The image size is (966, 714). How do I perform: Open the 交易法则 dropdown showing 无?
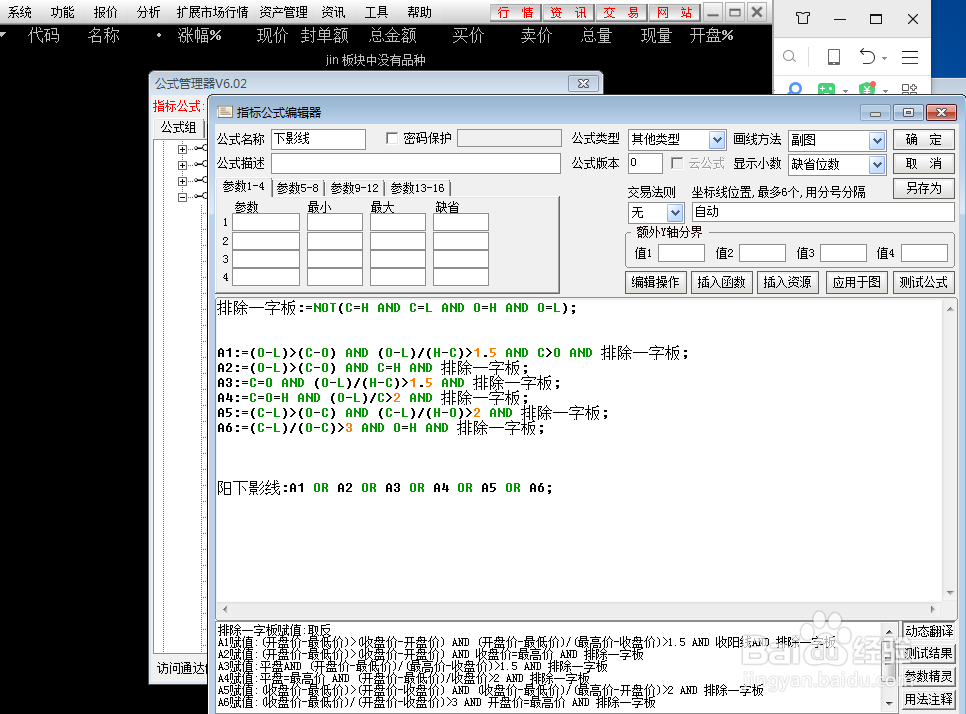point(654,212)
